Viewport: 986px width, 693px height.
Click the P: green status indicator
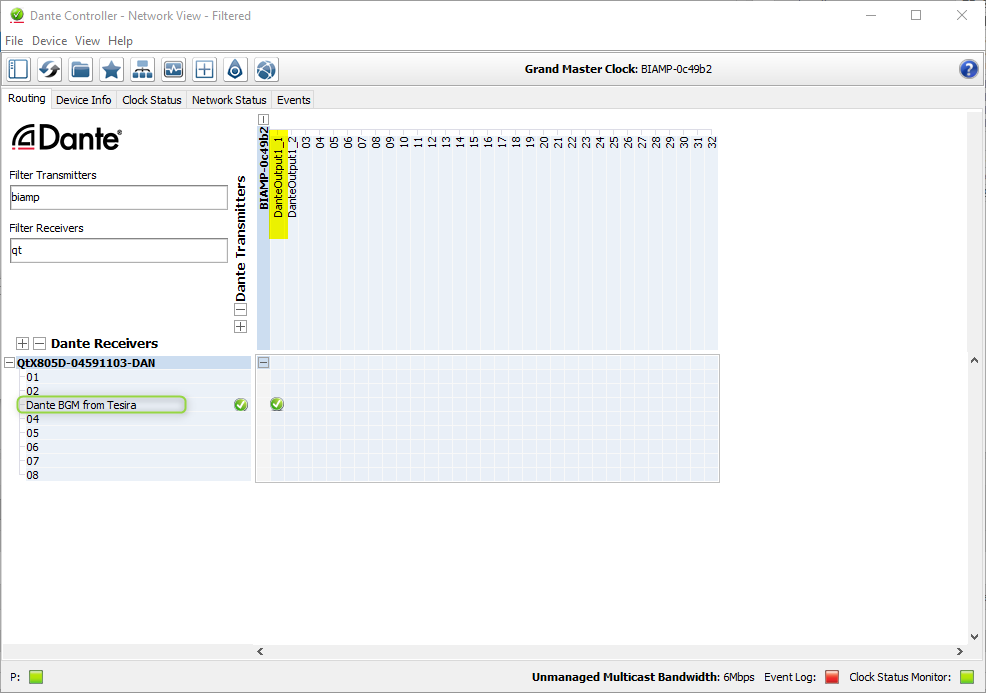point(36,677)
